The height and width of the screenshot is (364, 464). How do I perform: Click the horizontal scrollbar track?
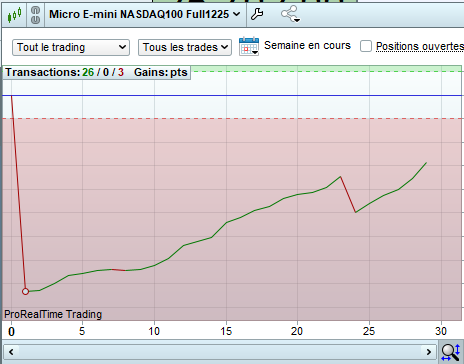tap(220, 352)
